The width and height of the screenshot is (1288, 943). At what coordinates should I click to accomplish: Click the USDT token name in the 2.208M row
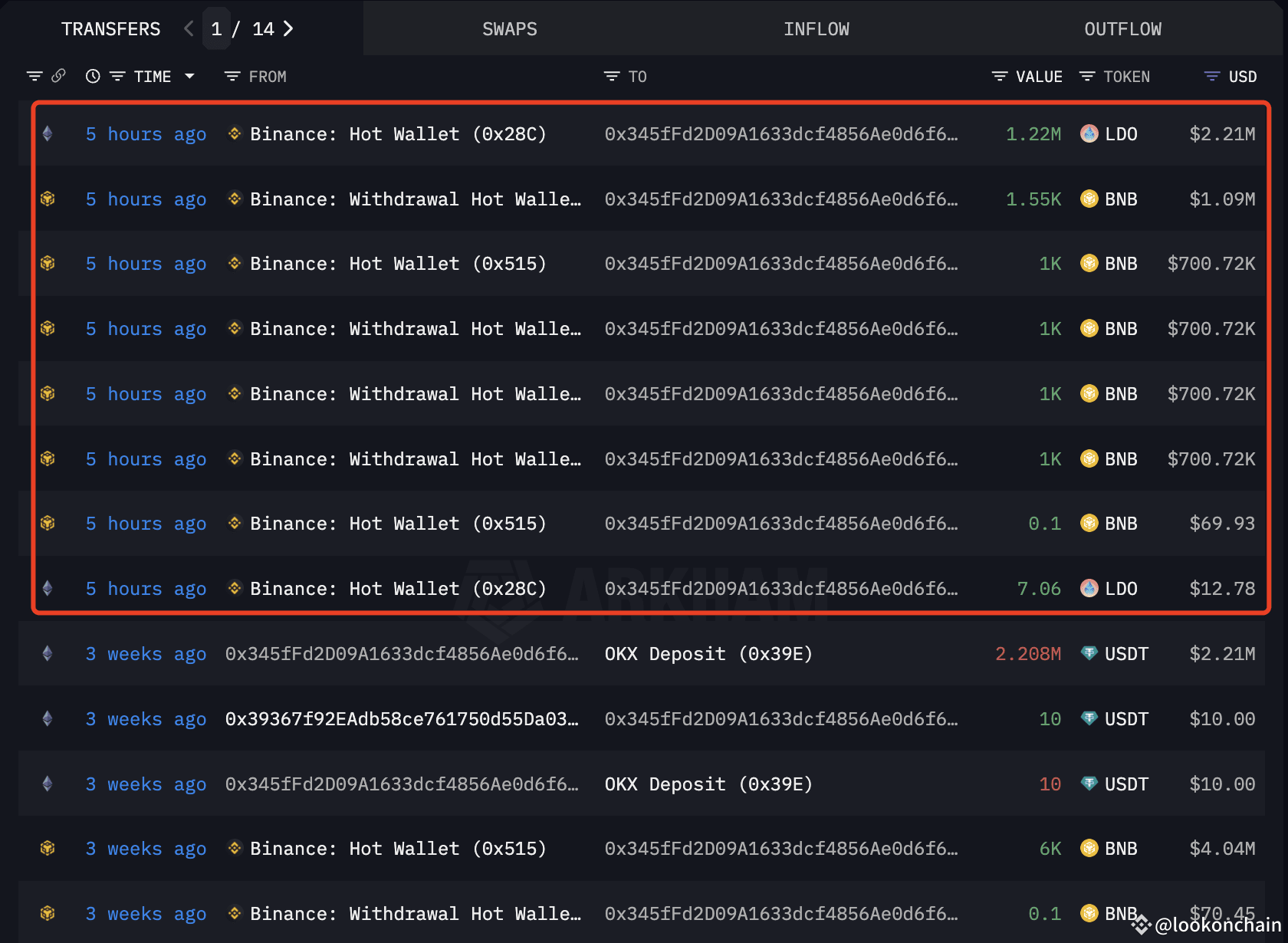[x=1126, y=654]
